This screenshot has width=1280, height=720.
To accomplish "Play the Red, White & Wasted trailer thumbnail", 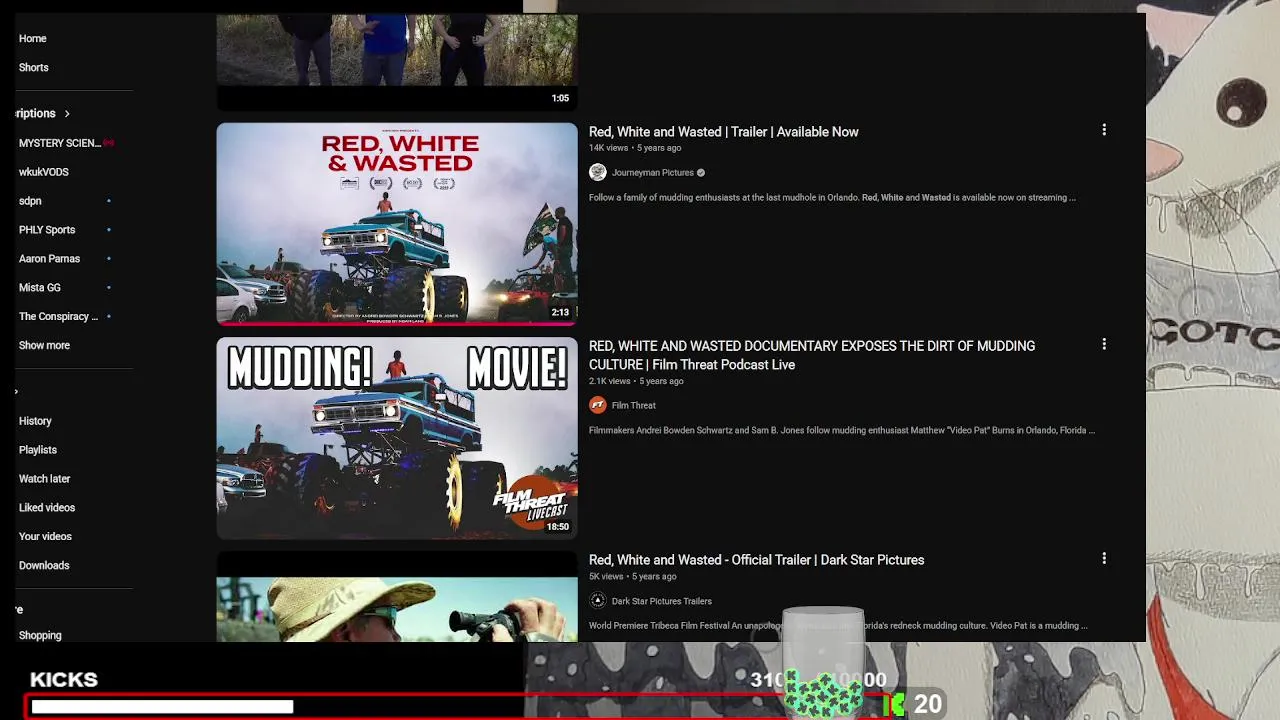I will 397,224.
